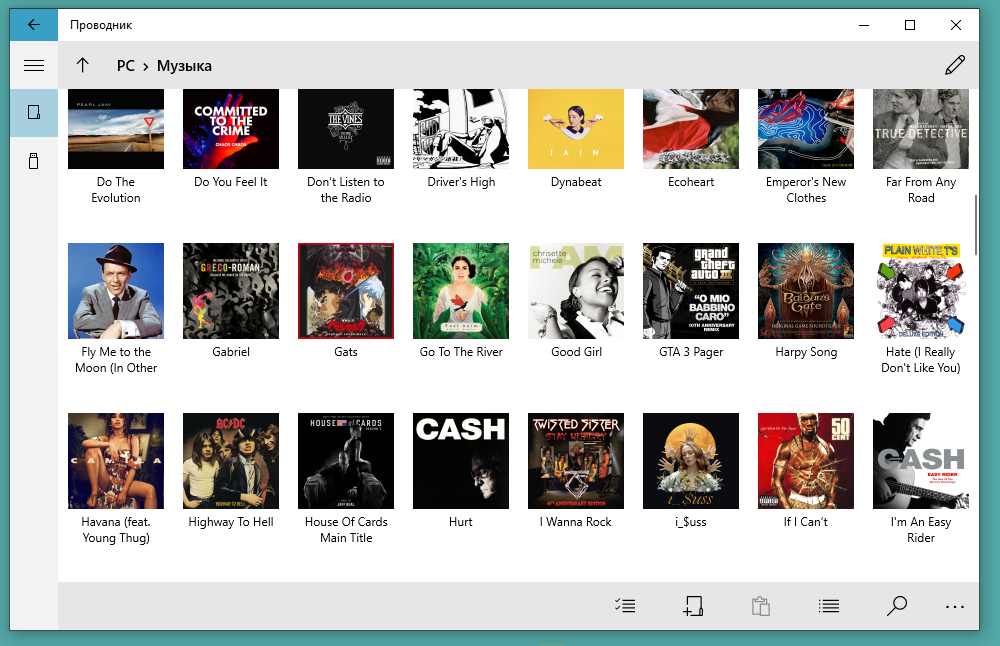Screen dimensions: 1000x646
Task: Select I'm An Easy Rider cover
Action: click(x=921, y=461)
